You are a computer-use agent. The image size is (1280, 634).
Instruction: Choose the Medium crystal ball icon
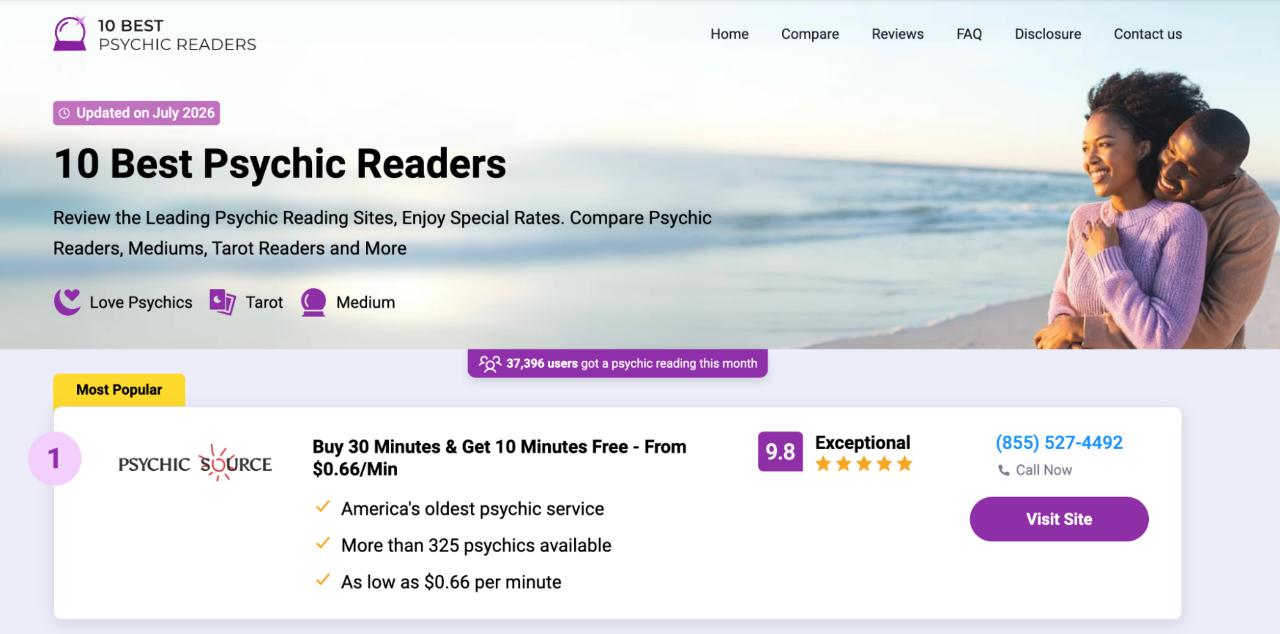314,302
